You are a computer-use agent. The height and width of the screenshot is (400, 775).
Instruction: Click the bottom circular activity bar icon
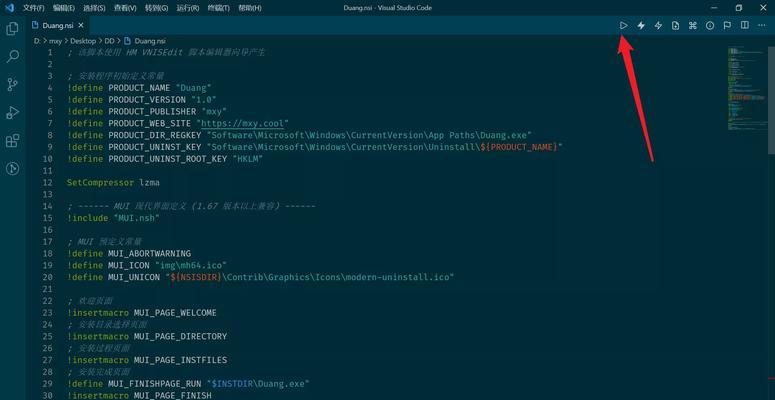[x=12, y=169]
